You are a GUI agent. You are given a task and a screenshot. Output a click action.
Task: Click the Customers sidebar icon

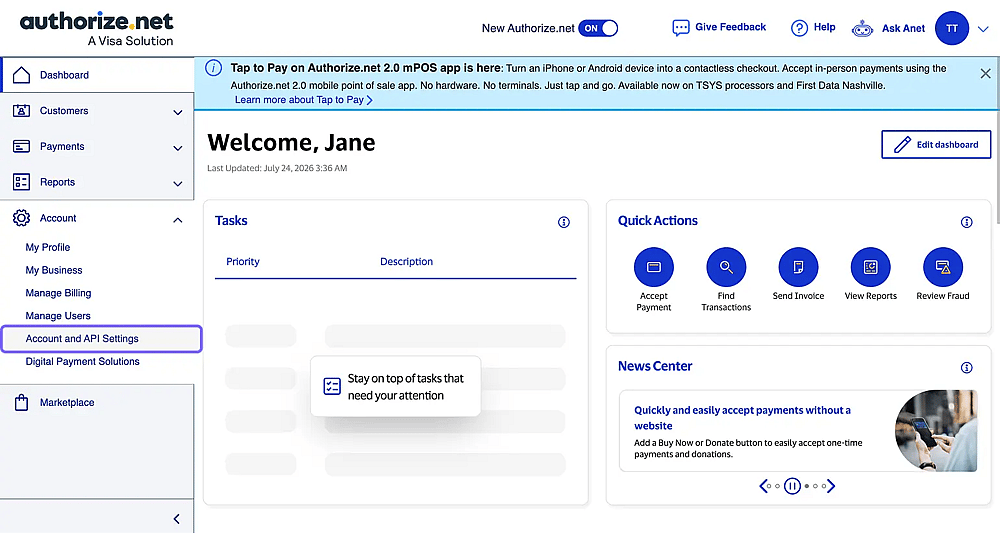point(21,111)
